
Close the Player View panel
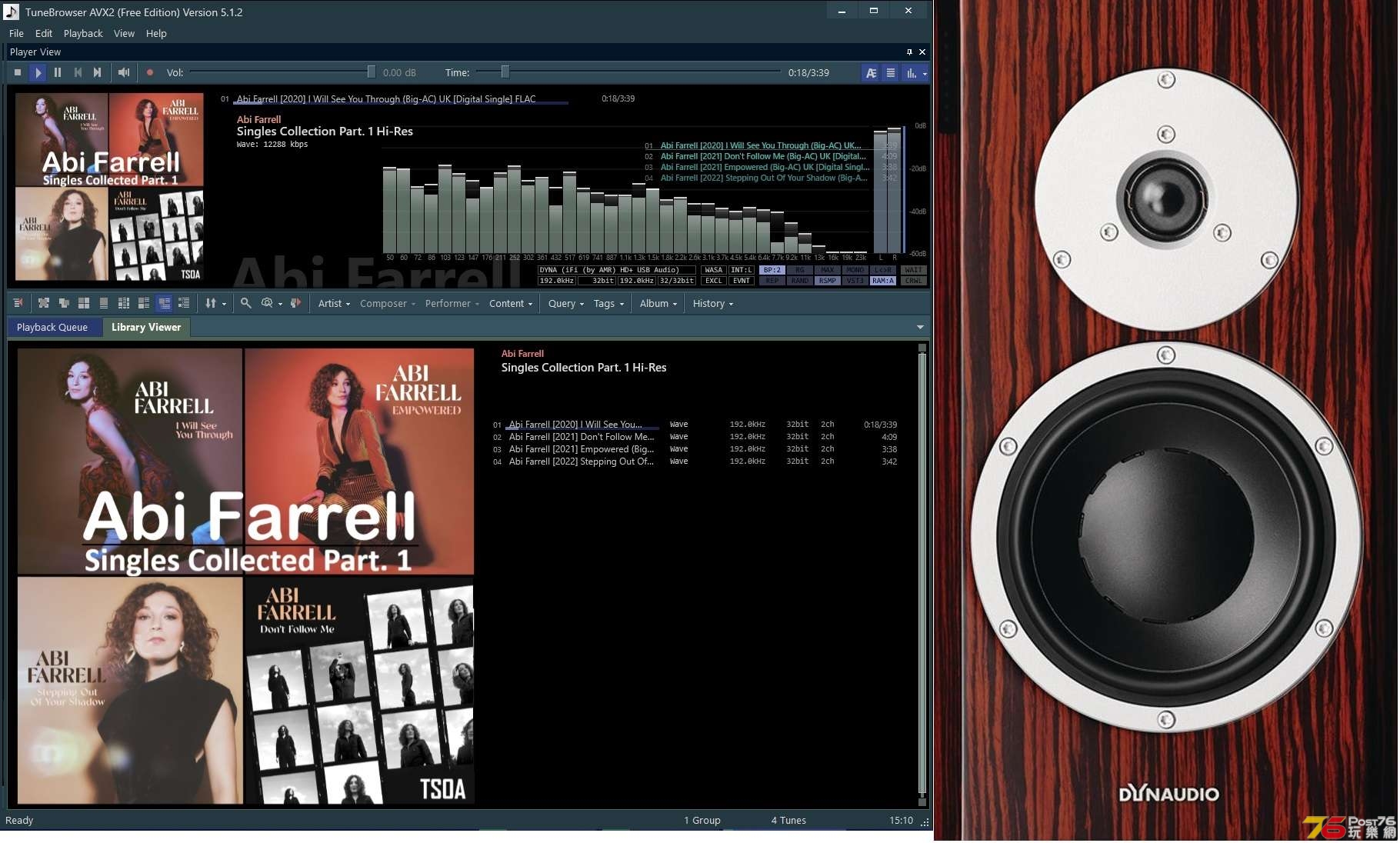(x=922, y=52)
